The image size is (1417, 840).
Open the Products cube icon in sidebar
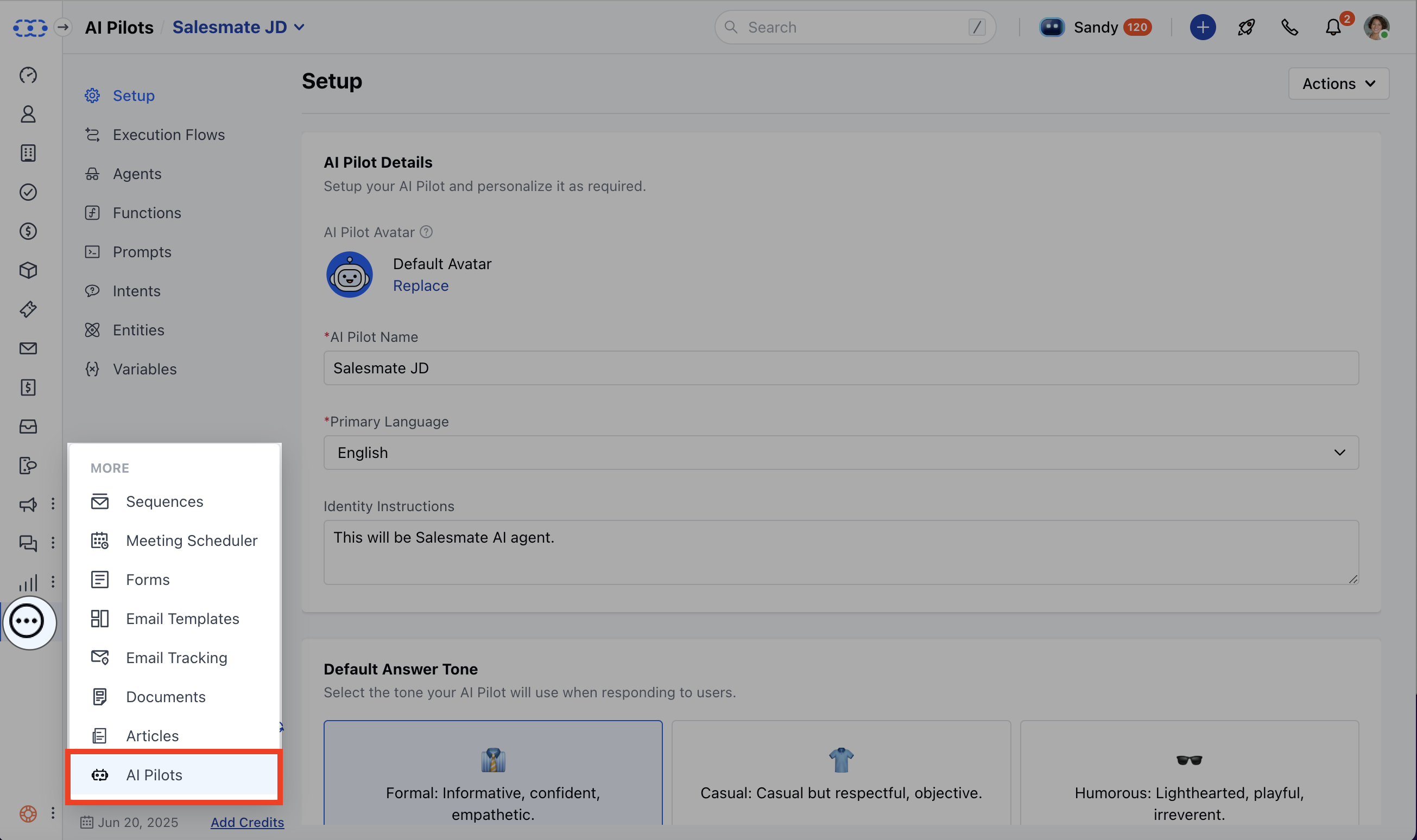(x=28, y=271)
